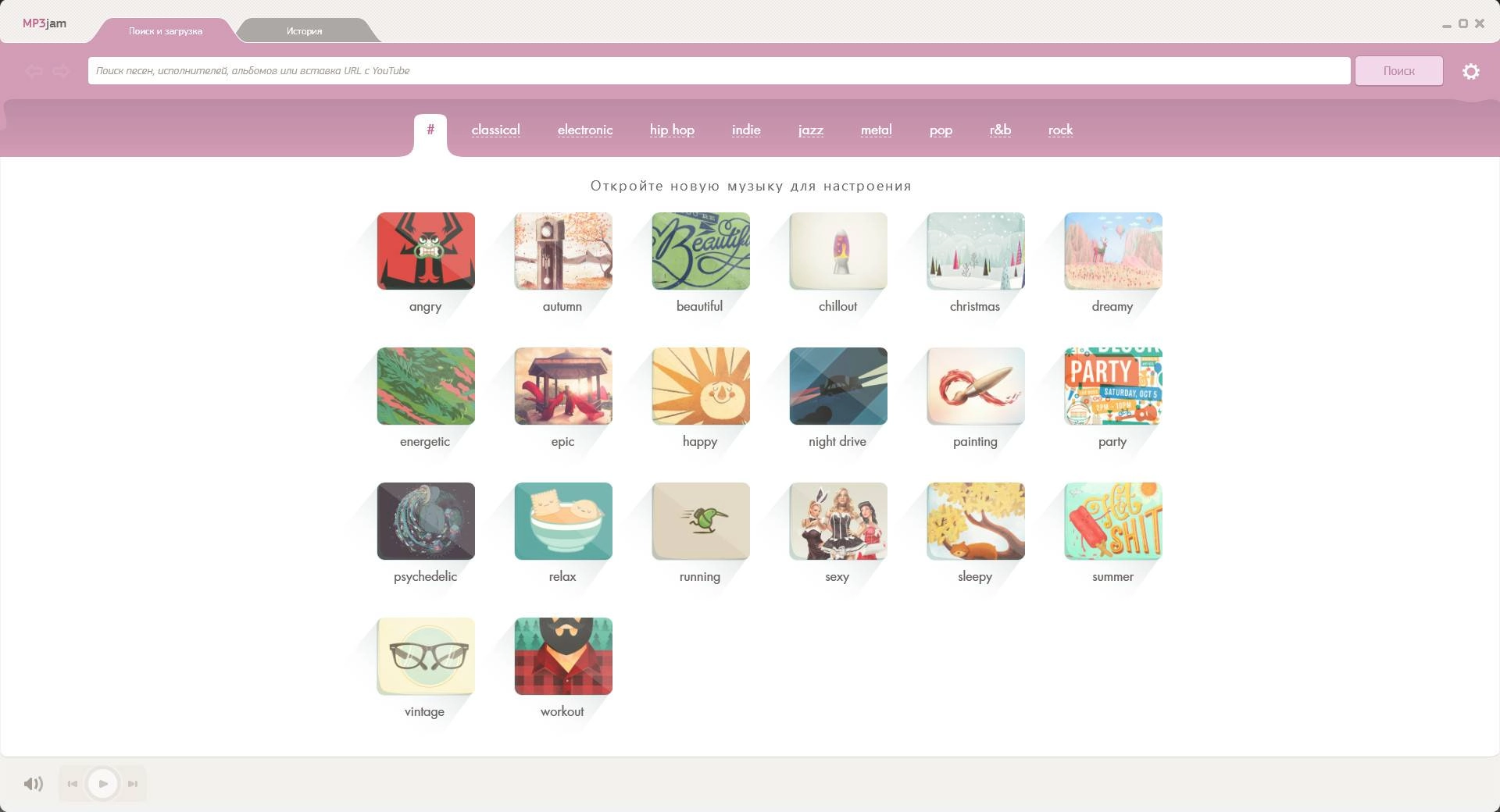Screen dimensions: 1500x812
Task: Open the classical genre link
Action: (x=496, y=130)
